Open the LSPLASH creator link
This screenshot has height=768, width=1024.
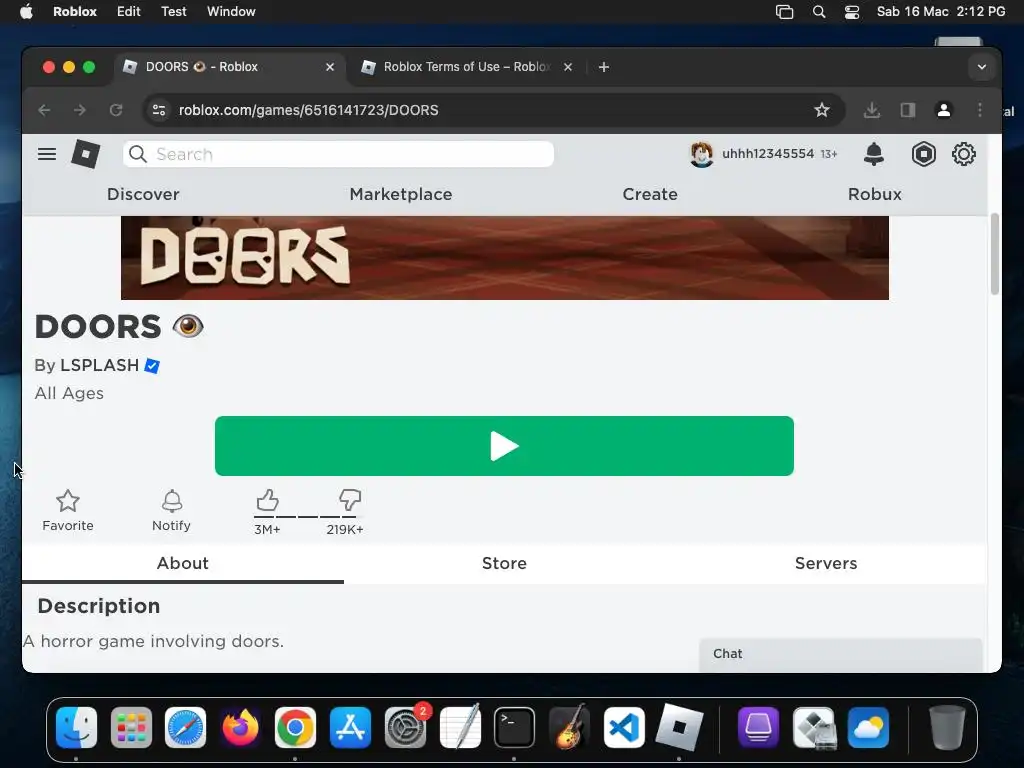pyautogui.click(x=99, y=365)
